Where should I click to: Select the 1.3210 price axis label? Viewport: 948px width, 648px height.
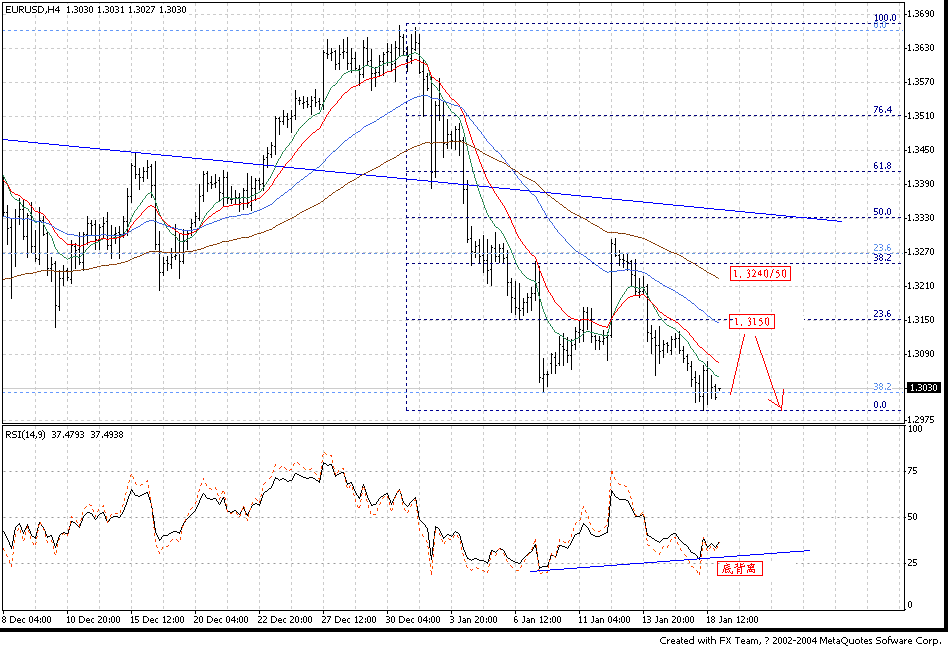921,285
